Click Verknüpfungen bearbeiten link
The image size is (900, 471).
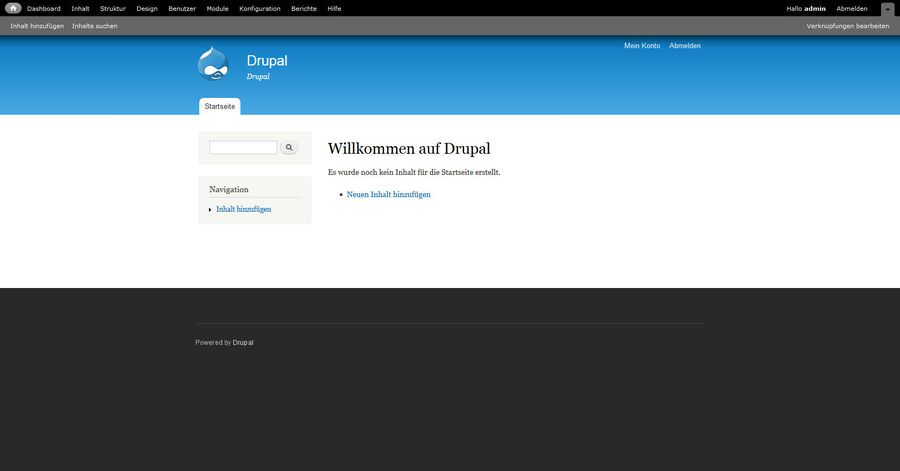click(848, 26)
